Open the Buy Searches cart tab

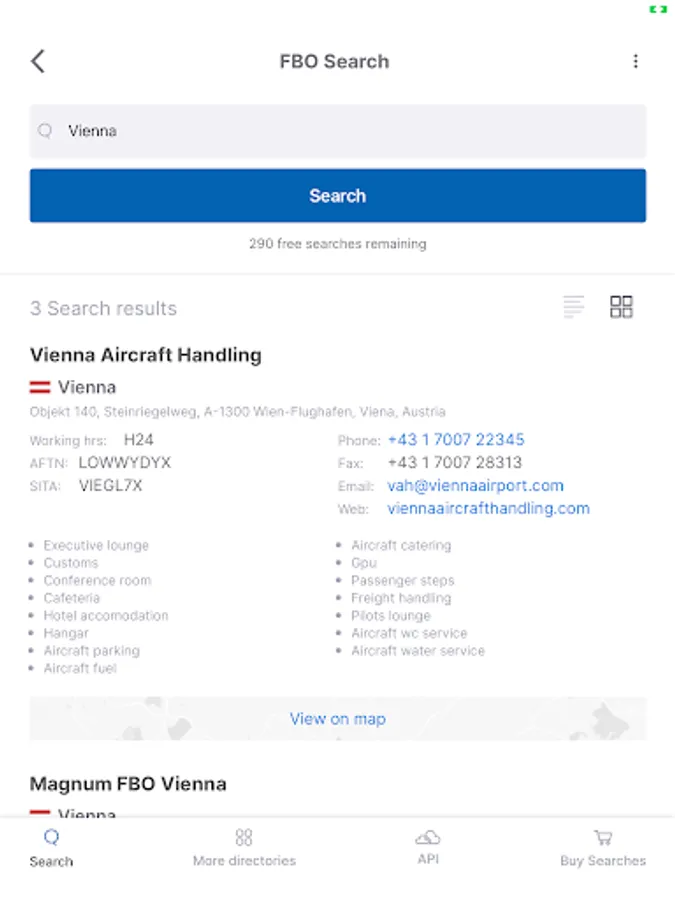pyautogui.click(x=603, y=848)
